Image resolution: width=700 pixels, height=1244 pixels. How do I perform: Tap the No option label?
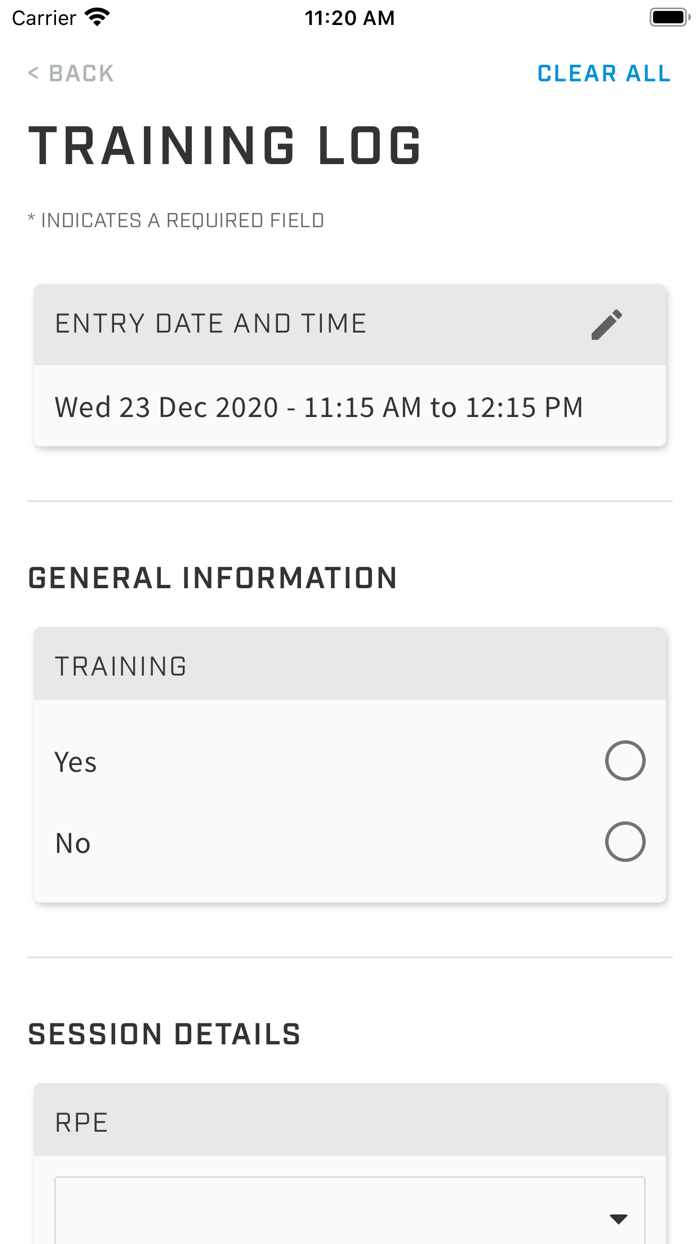coord(73,843)
